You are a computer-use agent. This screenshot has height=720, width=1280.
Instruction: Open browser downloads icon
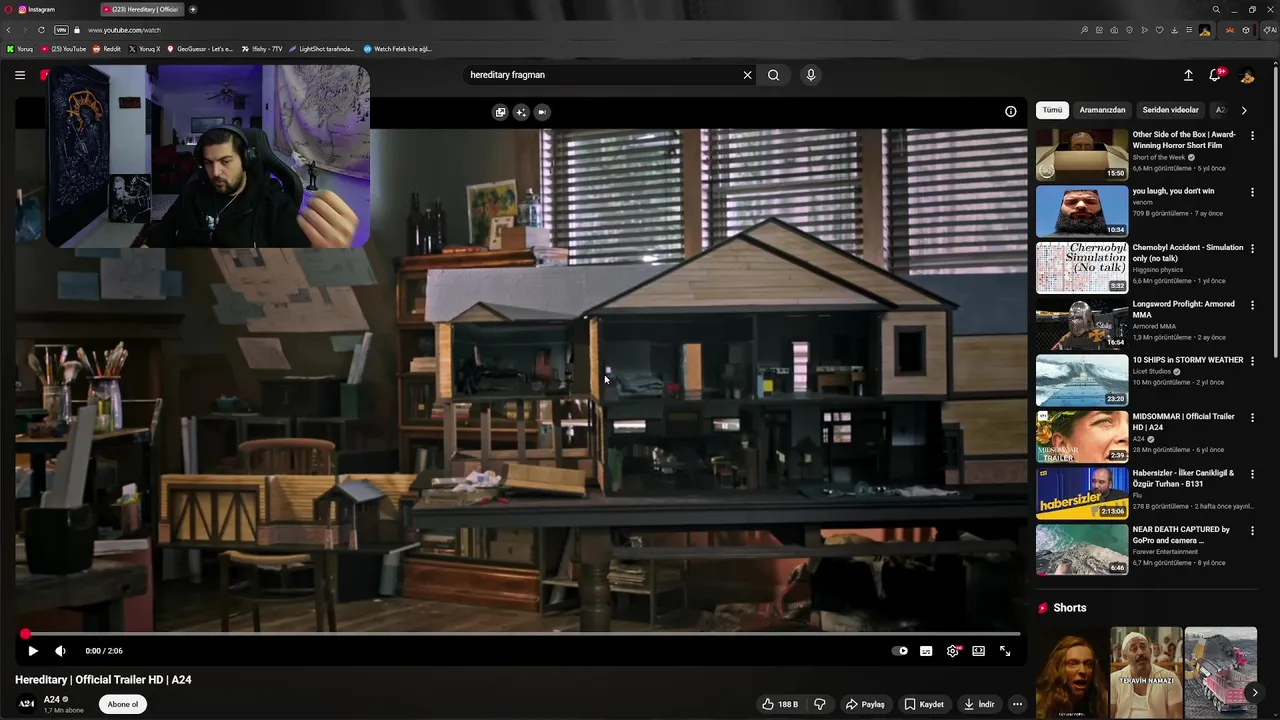click(1175, 30)
